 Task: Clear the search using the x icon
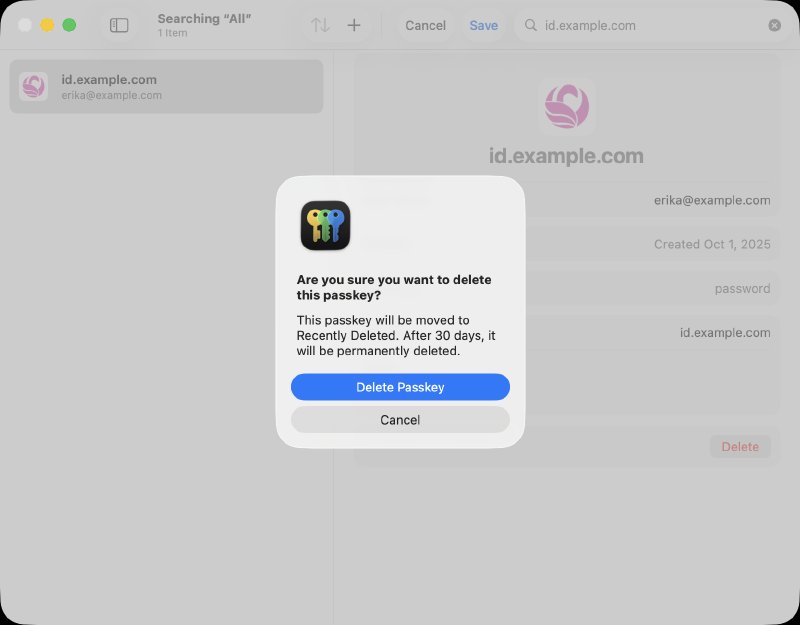[x=775, y=25]
